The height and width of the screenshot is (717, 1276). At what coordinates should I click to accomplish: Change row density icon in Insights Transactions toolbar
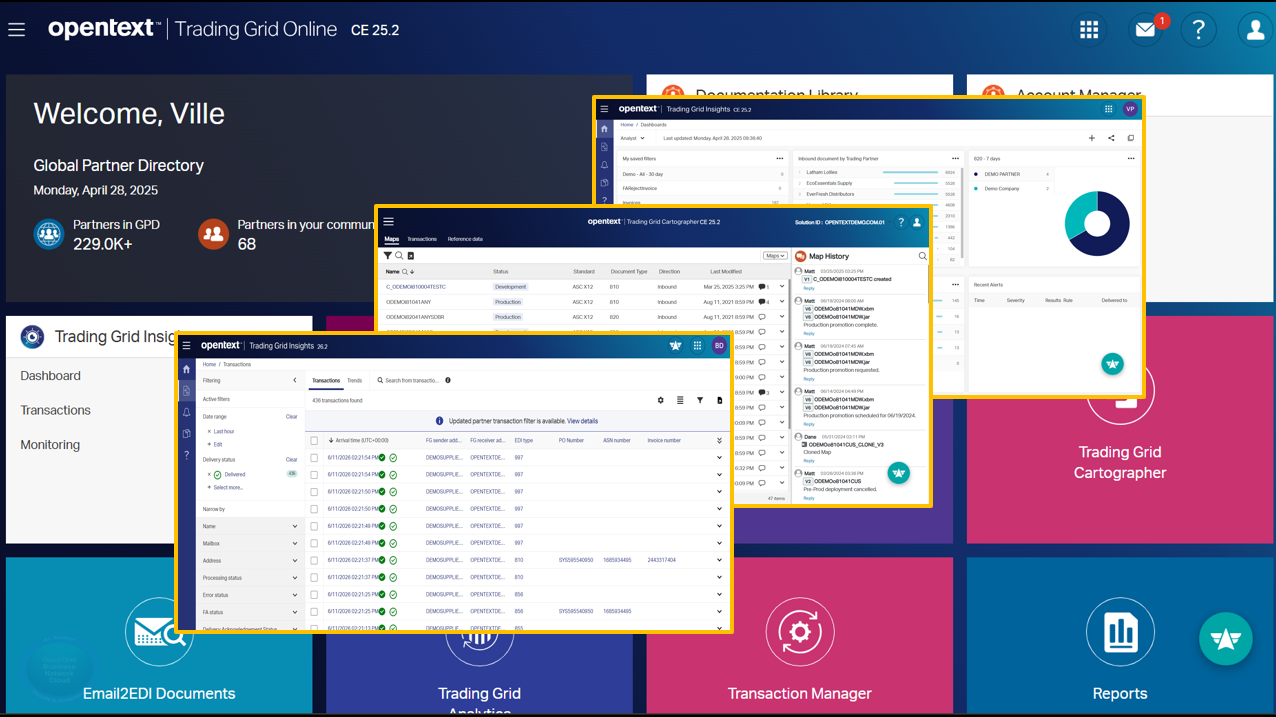pyautogui.click(x=680, y=401)
